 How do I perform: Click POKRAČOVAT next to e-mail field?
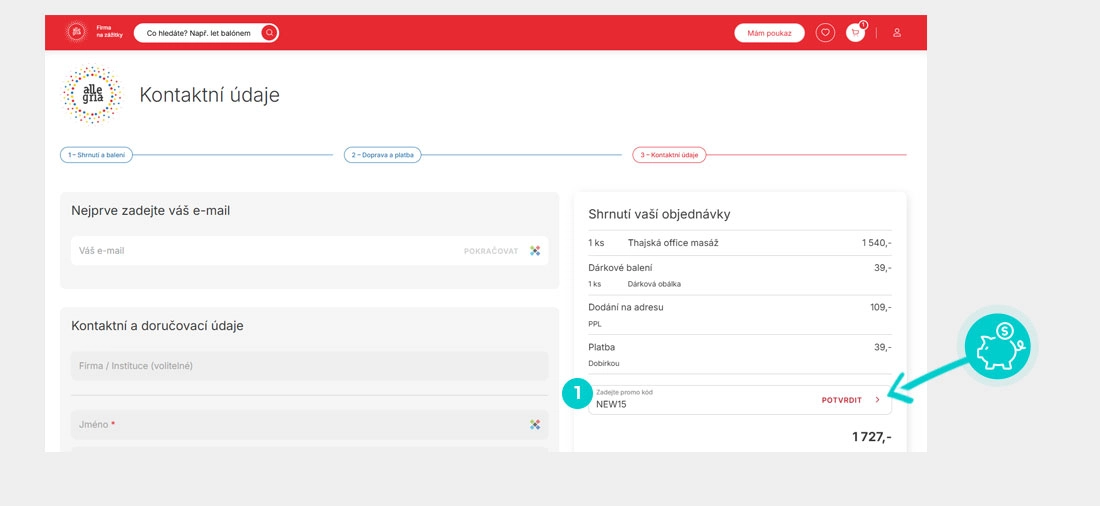click(x=491, y=251)
